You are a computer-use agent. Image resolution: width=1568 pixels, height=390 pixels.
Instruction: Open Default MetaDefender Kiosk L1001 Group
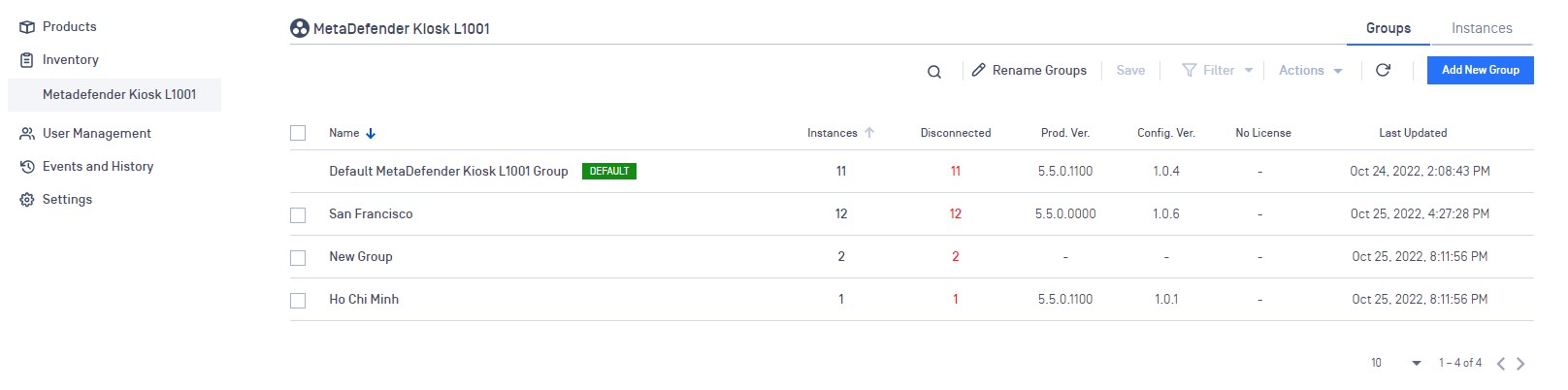(448, 172)
